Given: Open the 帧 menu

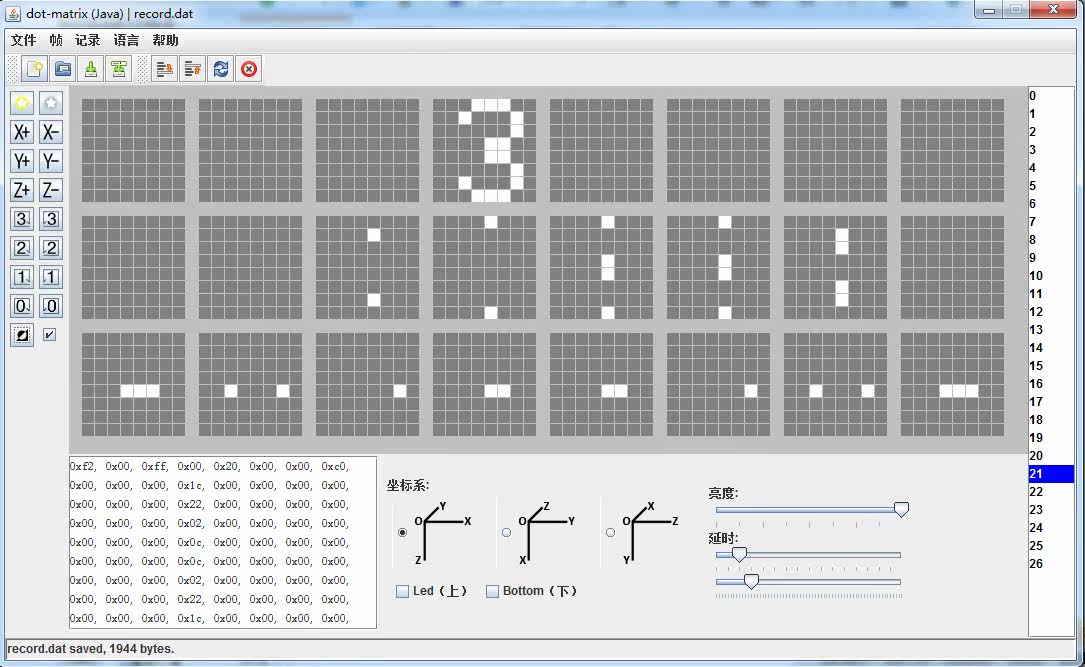Looking at the screenshot, I should (x=56, y=40).
